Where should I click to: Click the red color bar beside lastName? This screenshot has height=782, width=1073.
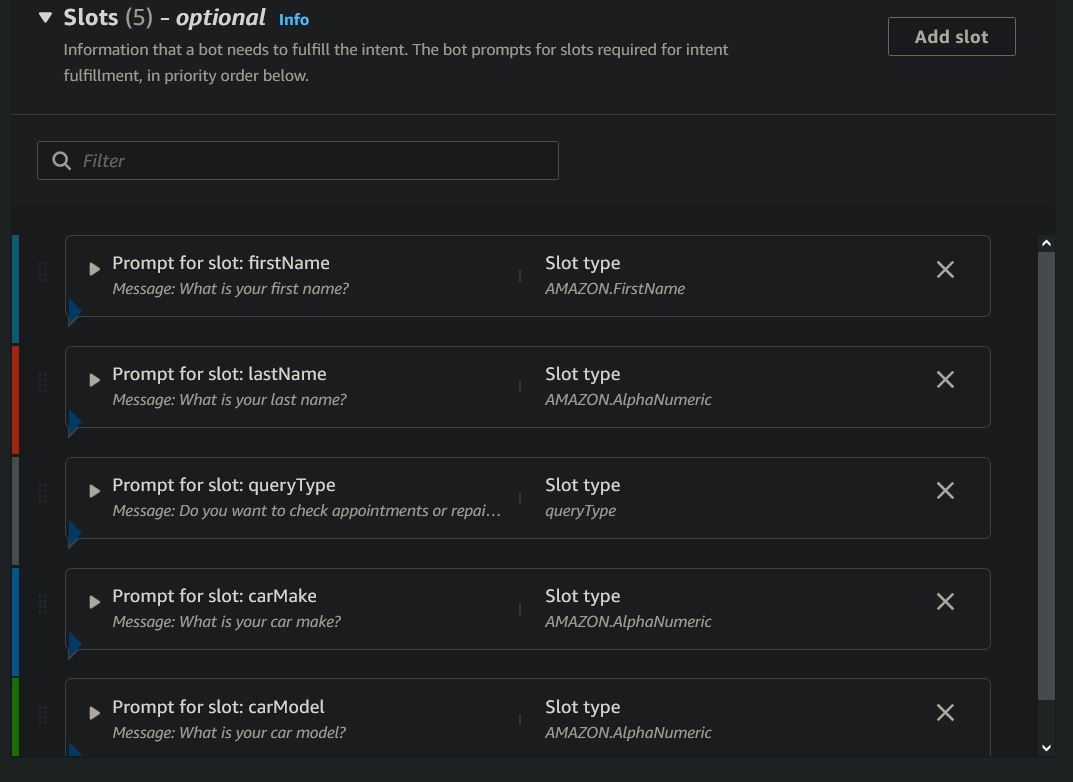[15, 399]
